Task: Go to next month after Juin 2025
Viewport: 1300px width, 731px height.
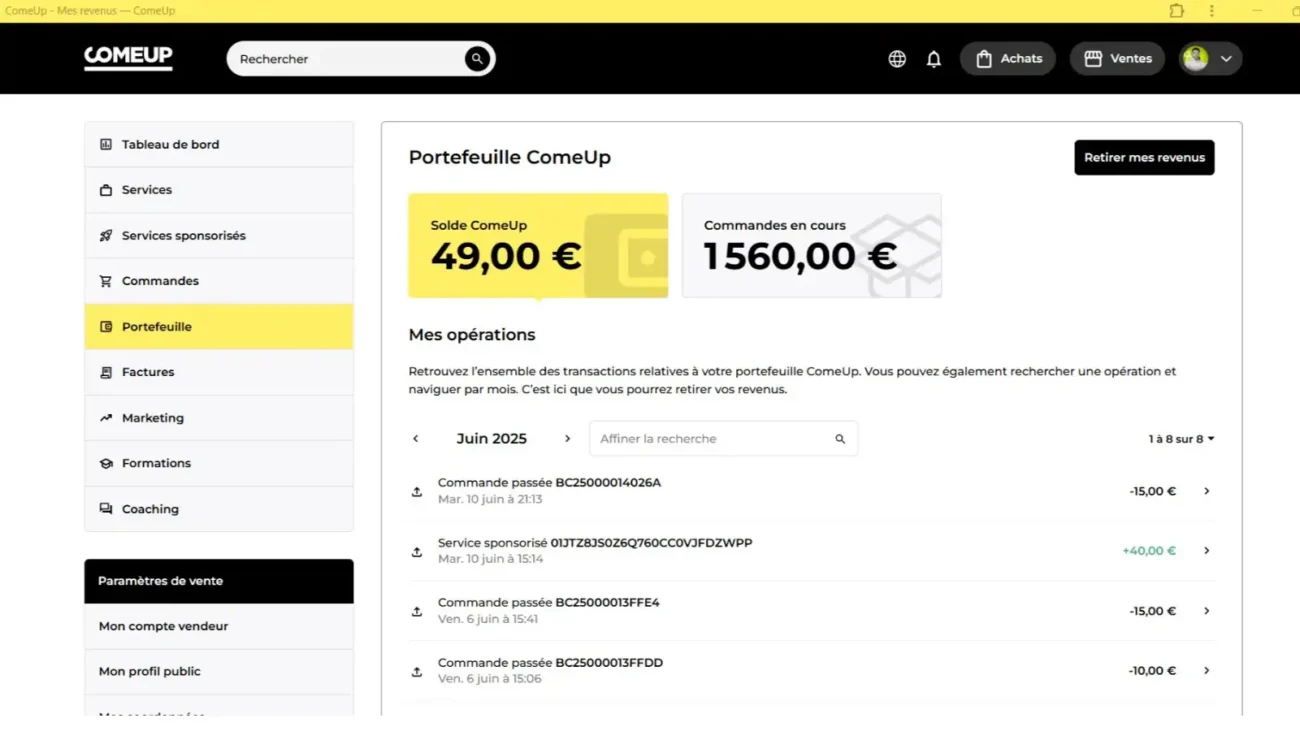Action: pyautogui.click(x=567, y=439)
